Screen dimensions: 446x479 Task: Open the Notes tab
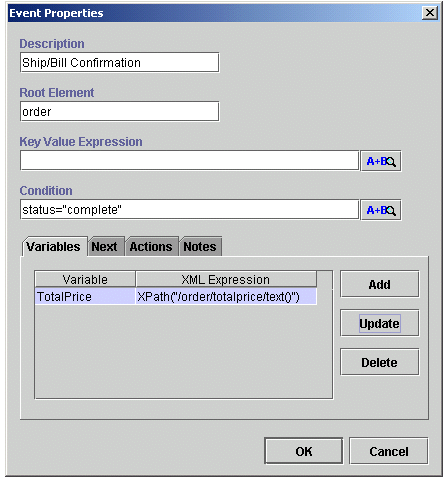point(200,247)
